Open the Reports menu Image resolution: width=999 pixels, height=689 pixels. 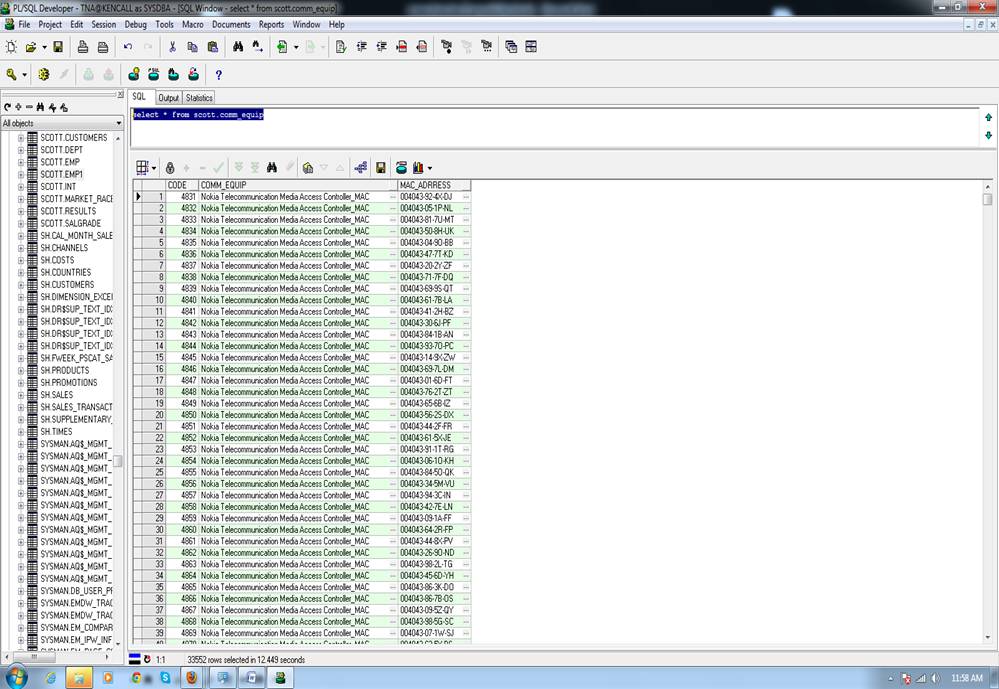(271, 24)
